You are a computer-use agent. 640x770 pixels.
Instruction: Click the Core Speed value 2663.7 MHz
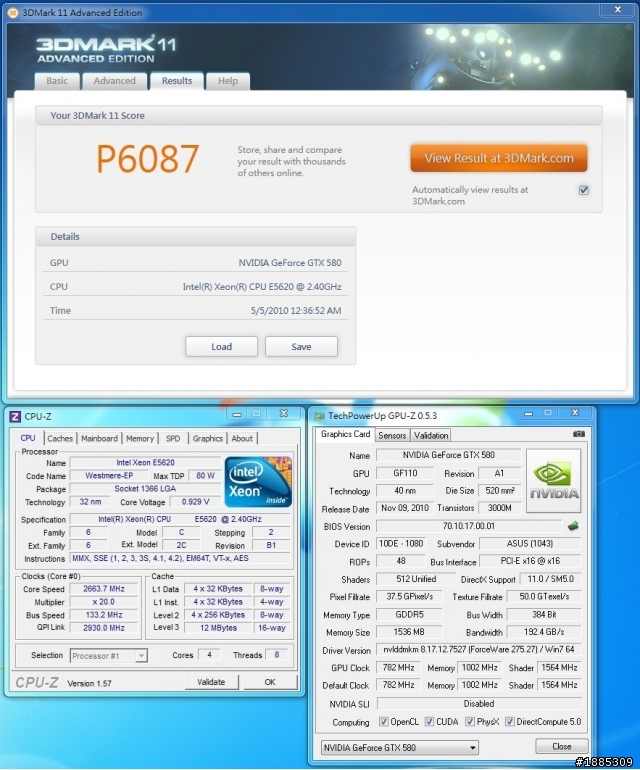click(104, 589)
